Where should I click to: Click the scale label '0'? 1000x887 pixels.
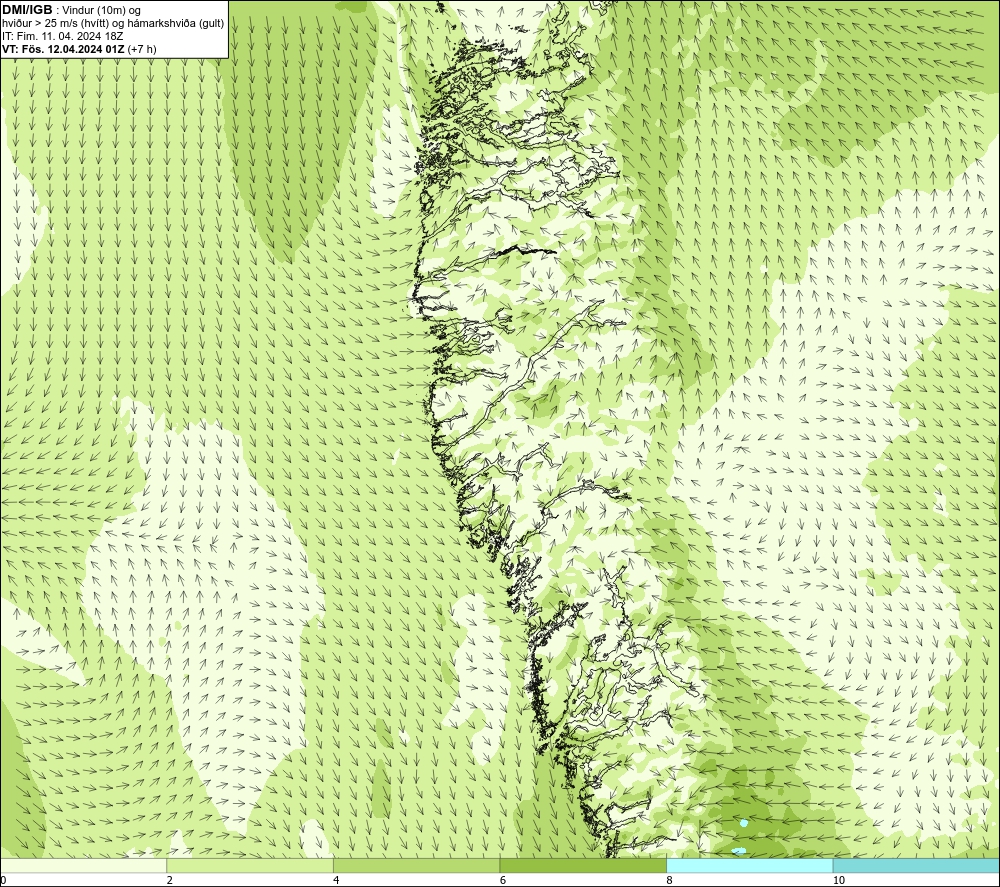point(3,881)
